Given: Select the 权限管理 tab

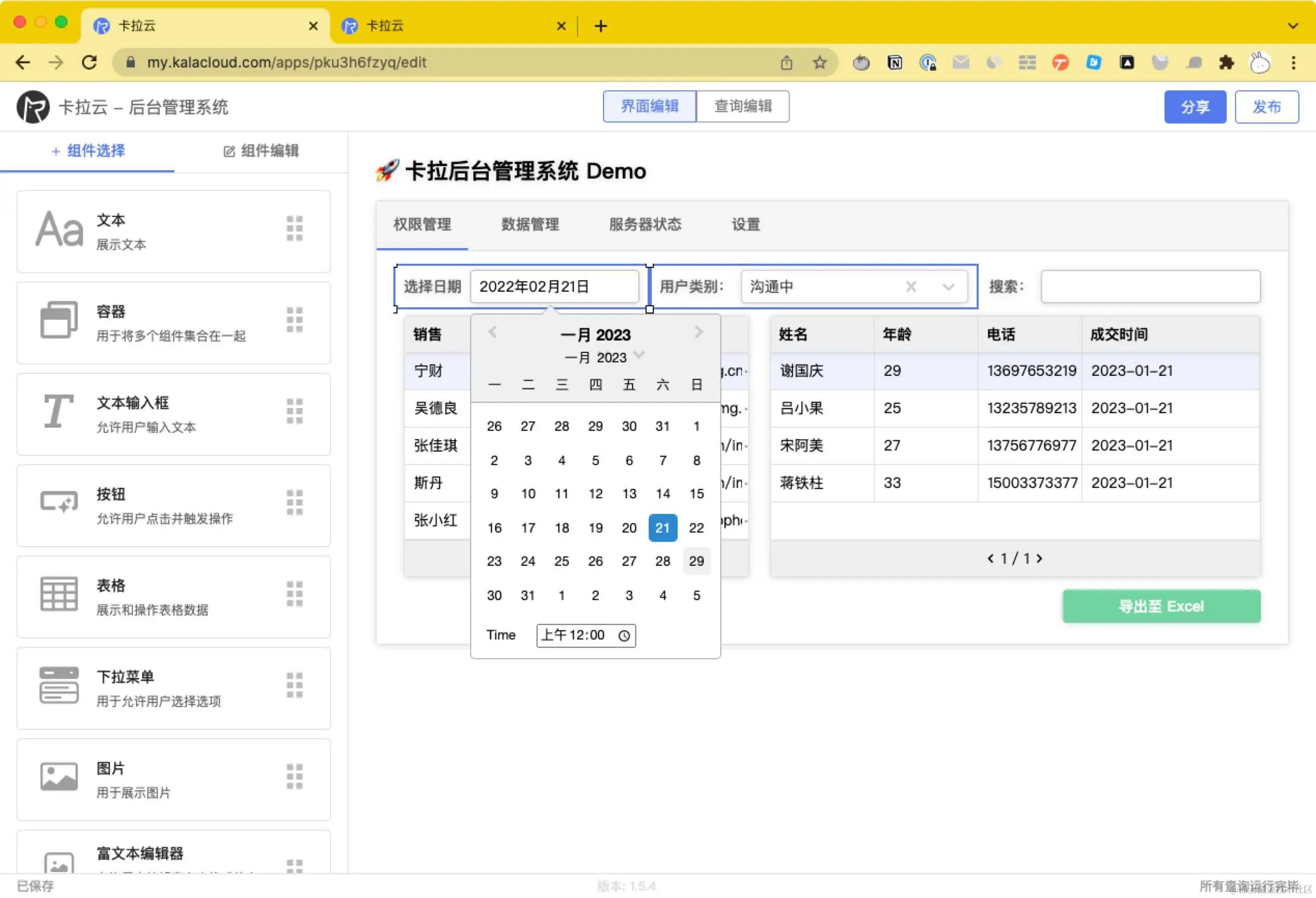Looking at the screenshot, I should [422, 224].
